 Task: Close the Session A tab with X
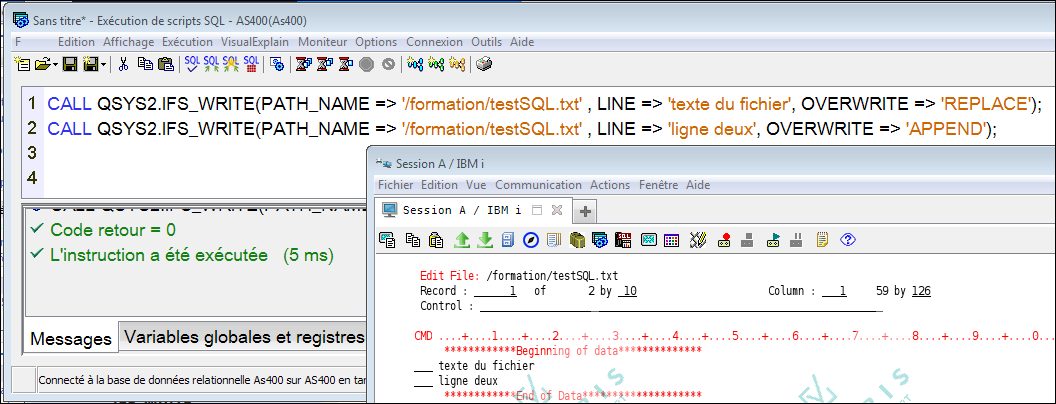(x=556, y=210)
